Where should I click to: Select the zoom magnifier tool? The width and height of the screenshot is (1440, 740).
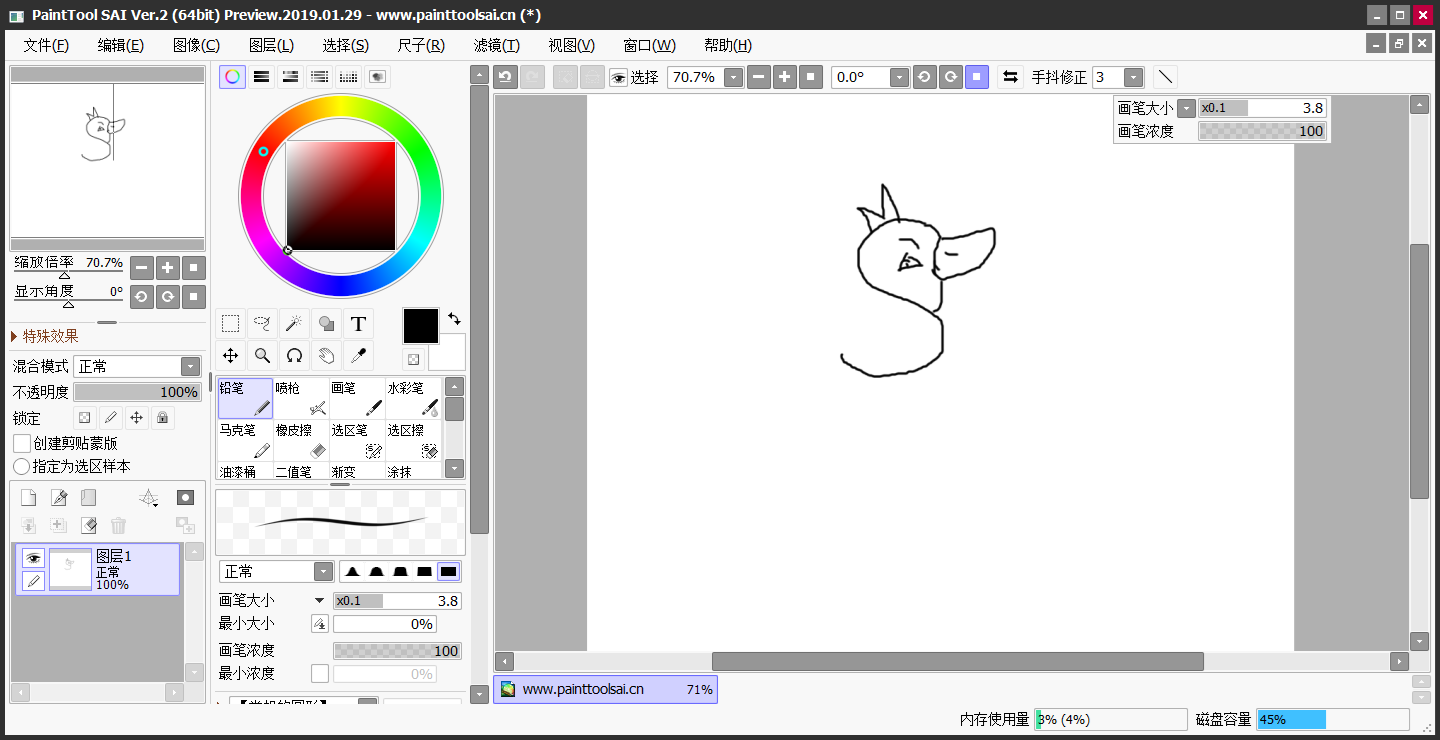[262, 355]
